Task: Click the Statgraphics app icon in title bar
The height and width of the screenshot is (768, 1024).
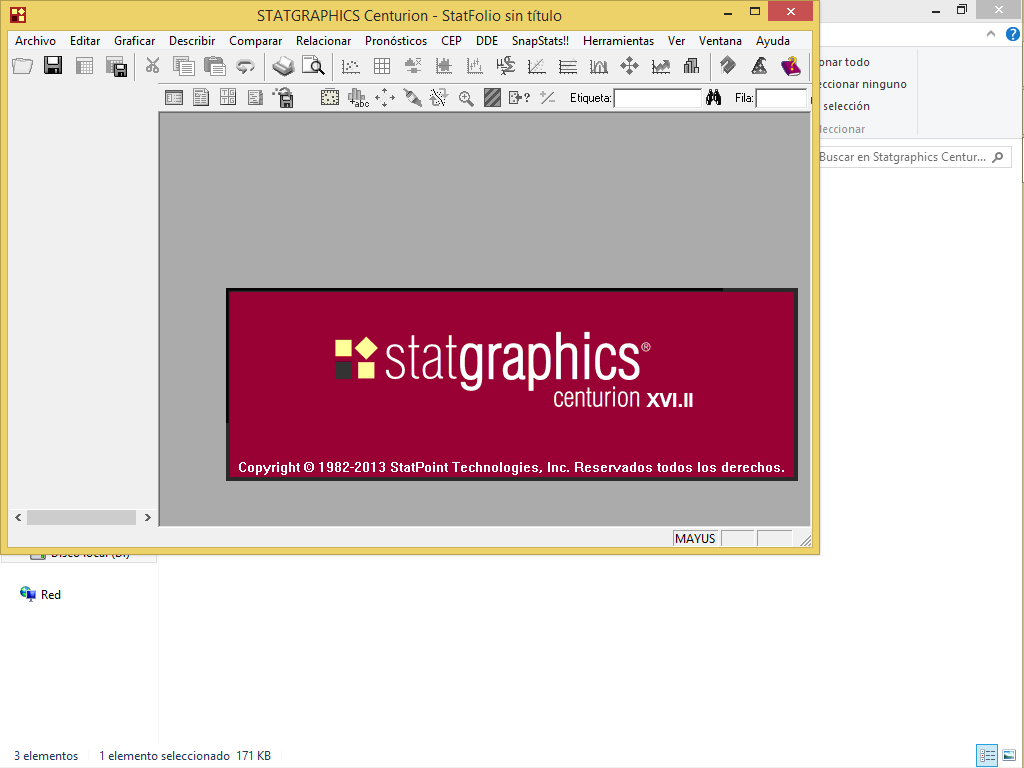Action: pyautogui.click(x=18, y=15)
